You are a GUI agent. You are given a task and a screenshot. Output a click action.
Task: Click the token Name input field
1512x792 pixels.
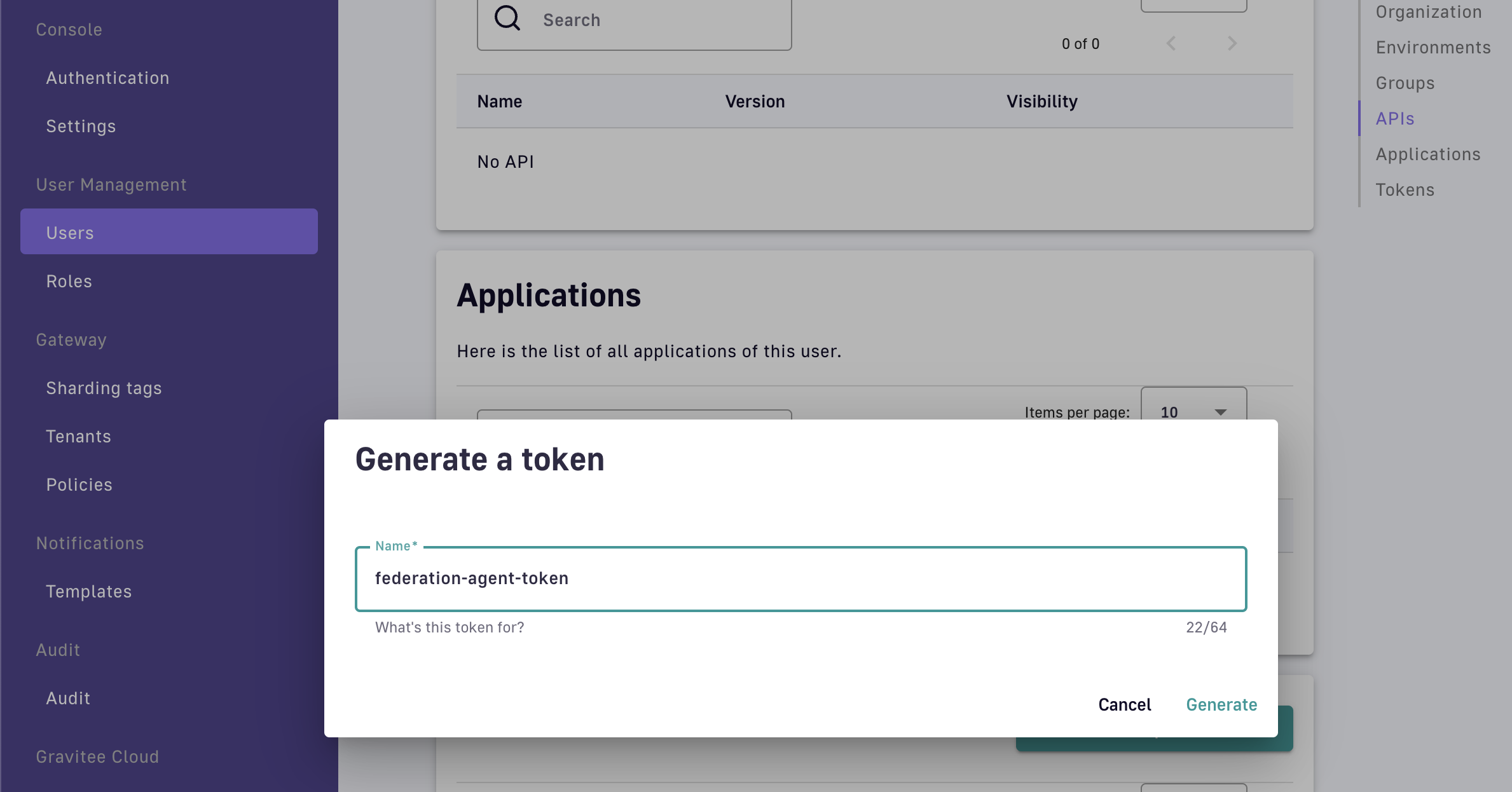[800, 578]
